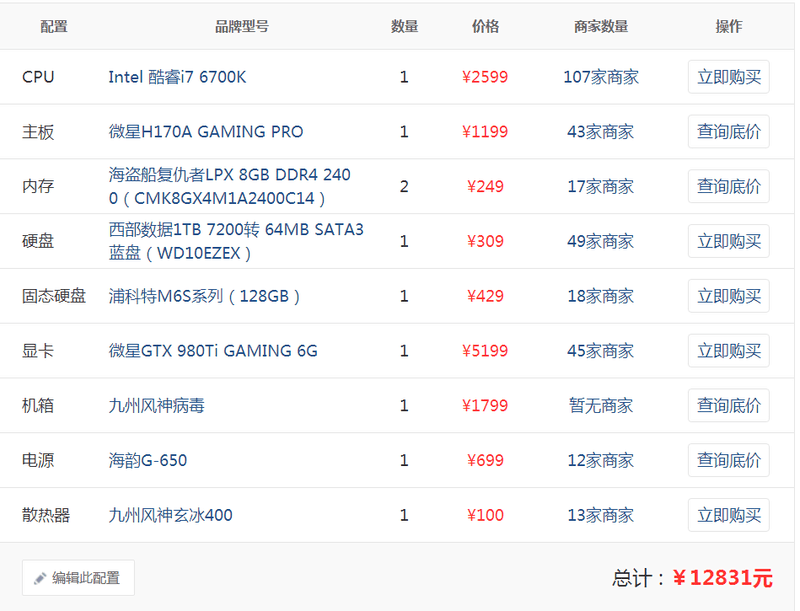This screenshot has width=800, height=611.
Task: Click the 数量 column header
Action: pyautogui.click(x=405, y=26)
